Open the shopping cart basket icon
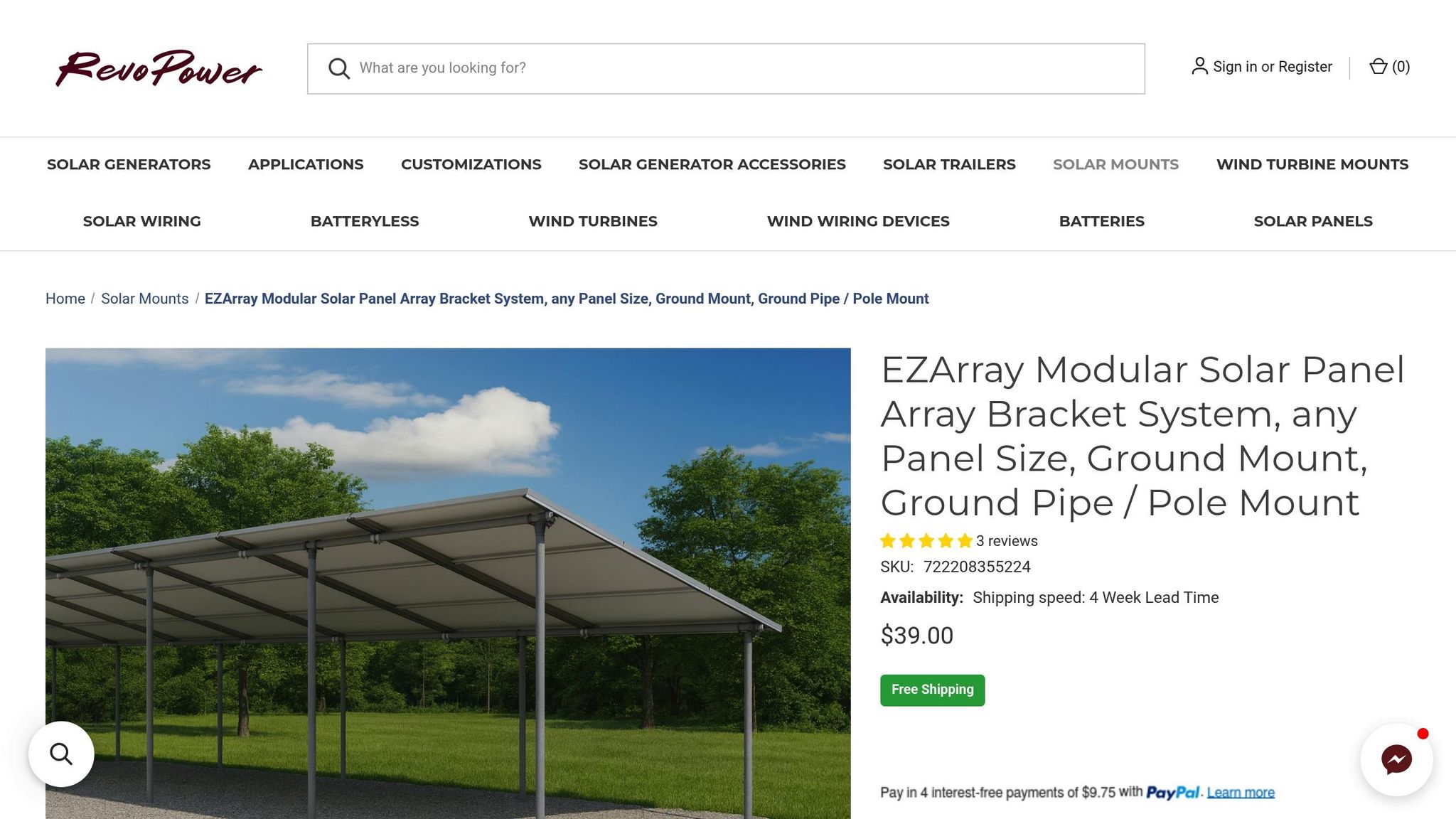The width and height of the screenshot is (1456, 819). (x=1378, y=66)
